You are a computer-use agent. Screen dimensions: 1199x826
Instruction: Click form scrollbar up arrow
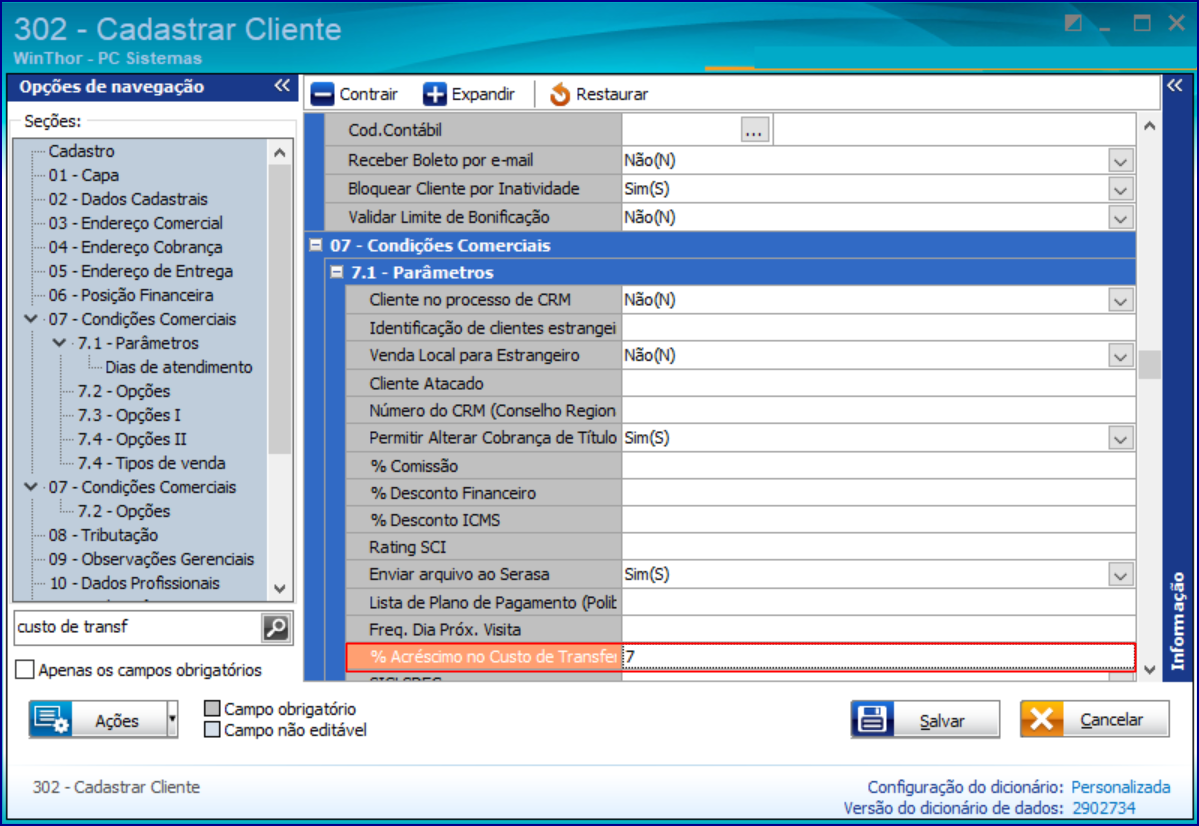click(1149, 125)
